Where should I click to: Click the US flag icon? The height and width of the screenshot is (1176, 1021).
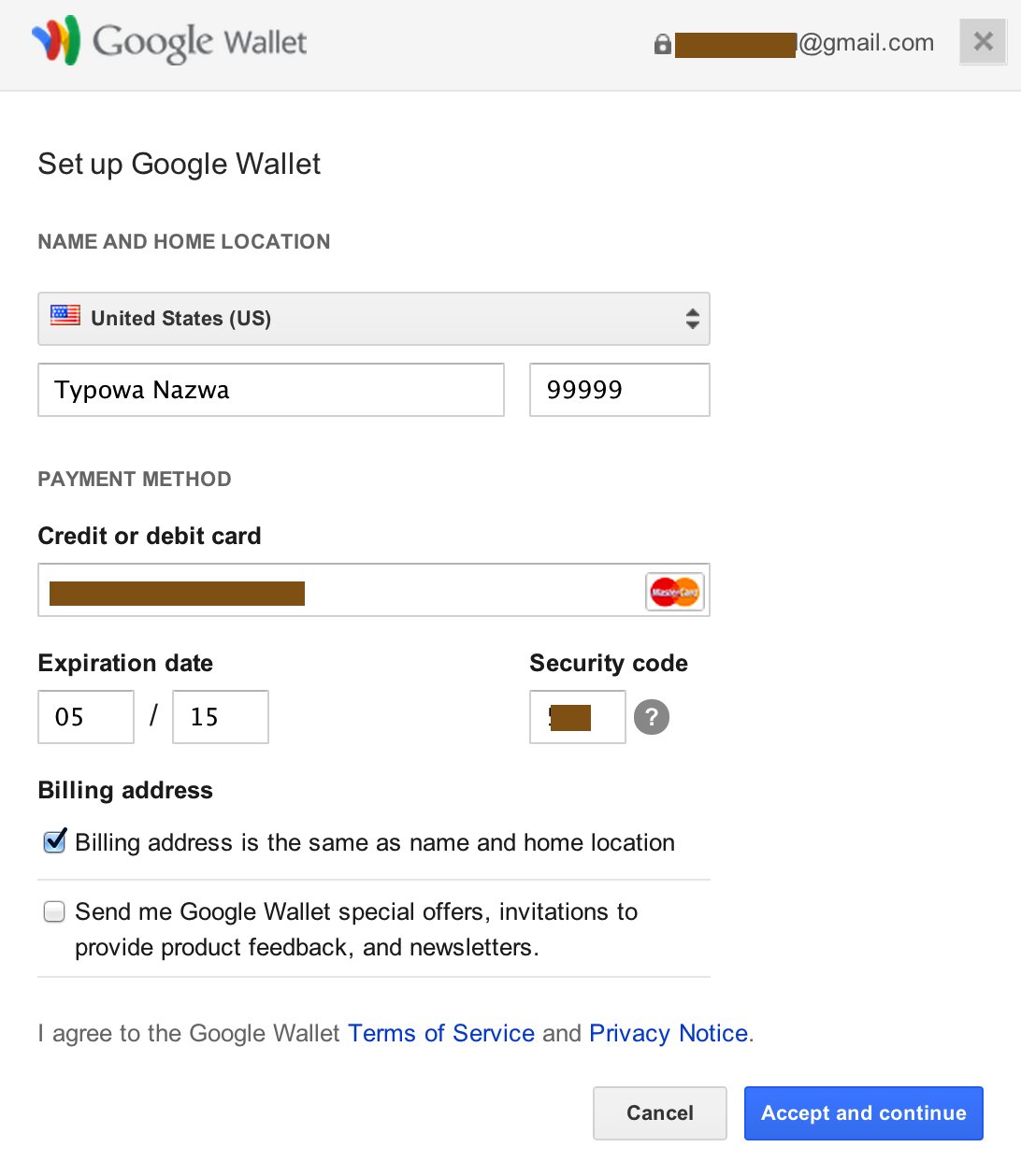tap(65, 315)
